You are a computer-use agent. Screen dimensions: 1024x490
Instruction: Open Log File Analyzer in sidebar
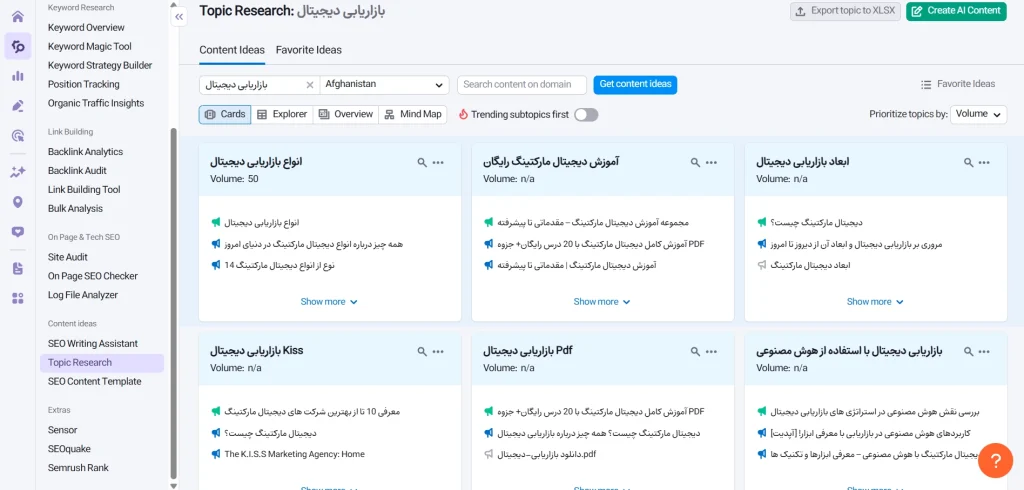[x=83, y=295]
